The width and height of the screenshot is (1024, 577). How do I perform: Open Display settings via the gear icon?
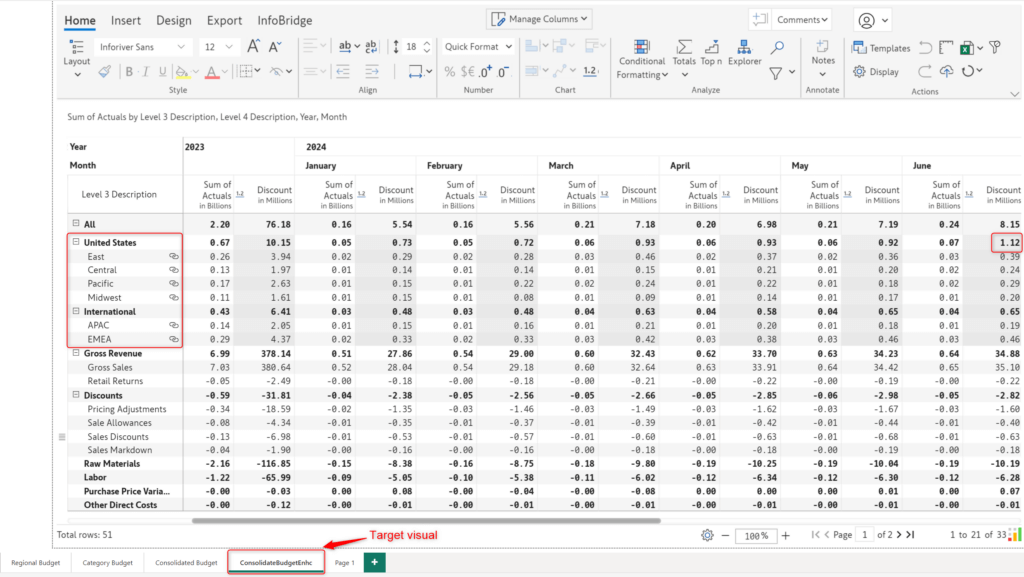(859, 70)
